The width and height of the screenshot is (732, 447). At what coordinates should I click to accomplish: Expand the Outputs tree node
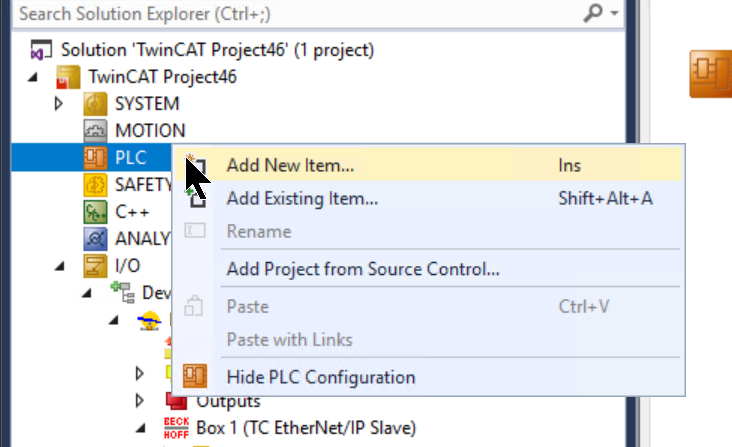tap(139, 400)
